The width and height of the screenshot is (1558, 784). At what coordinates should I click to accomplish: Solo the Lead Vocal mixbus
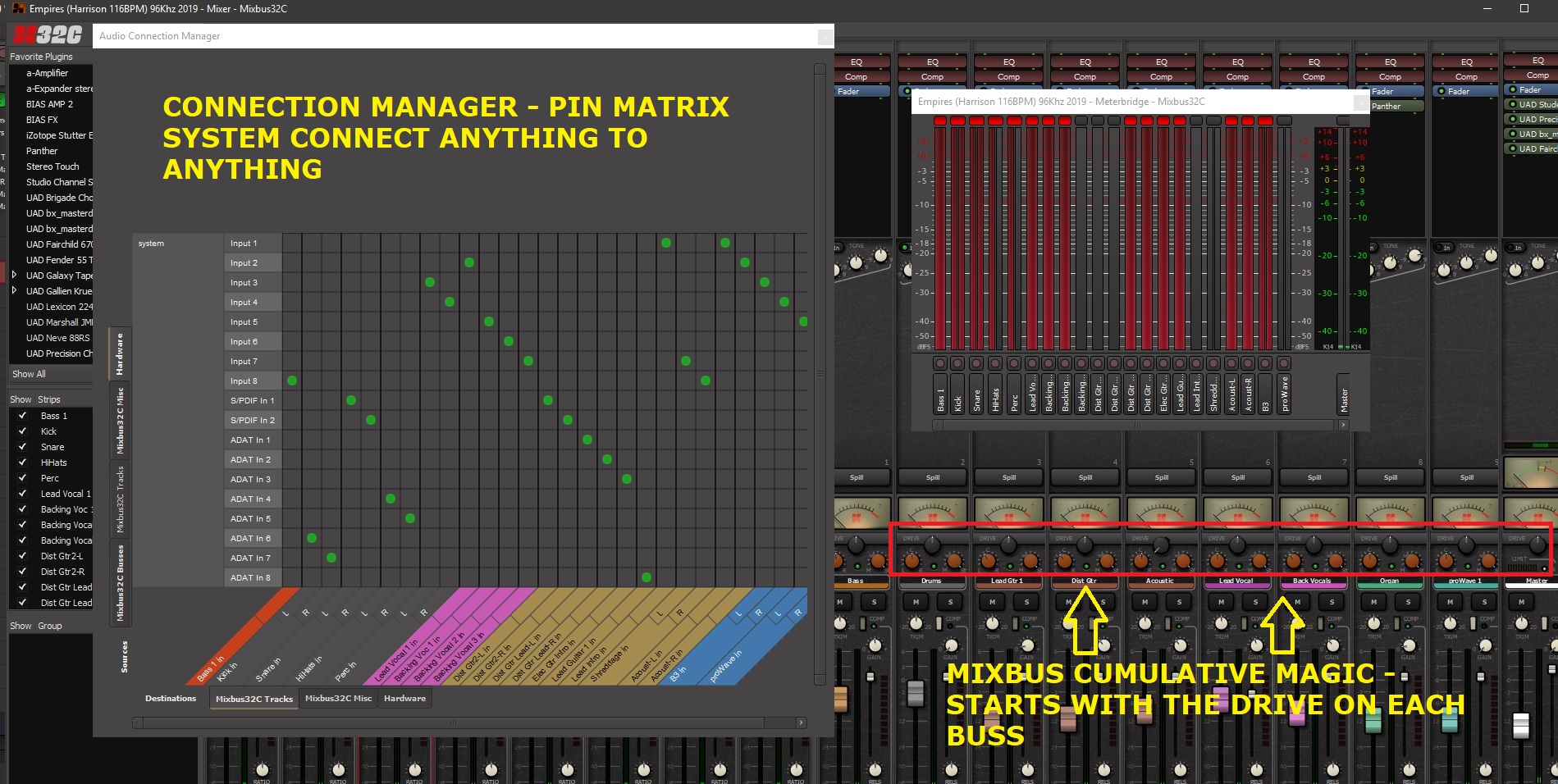coord(1255,601)
